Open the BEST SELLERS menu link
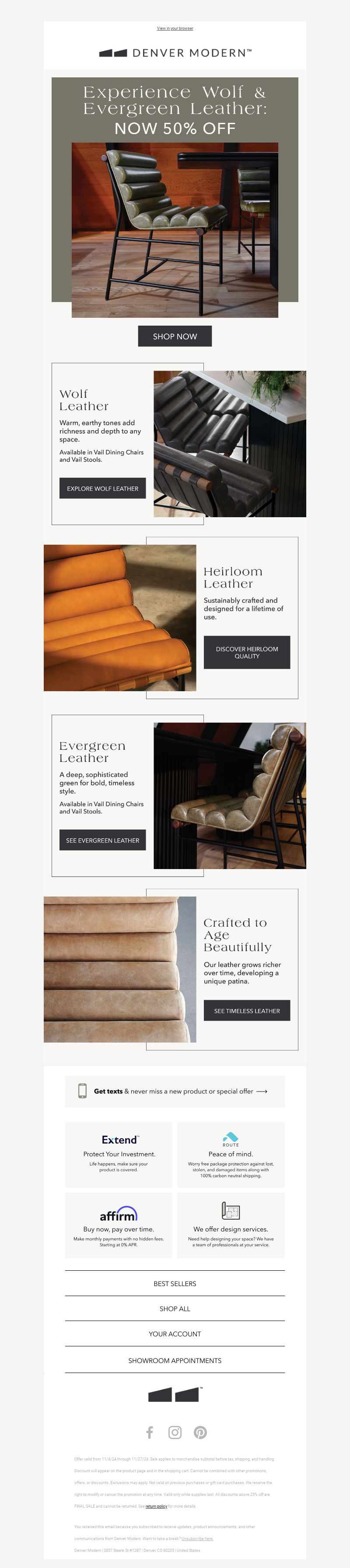 [175, 1283]
